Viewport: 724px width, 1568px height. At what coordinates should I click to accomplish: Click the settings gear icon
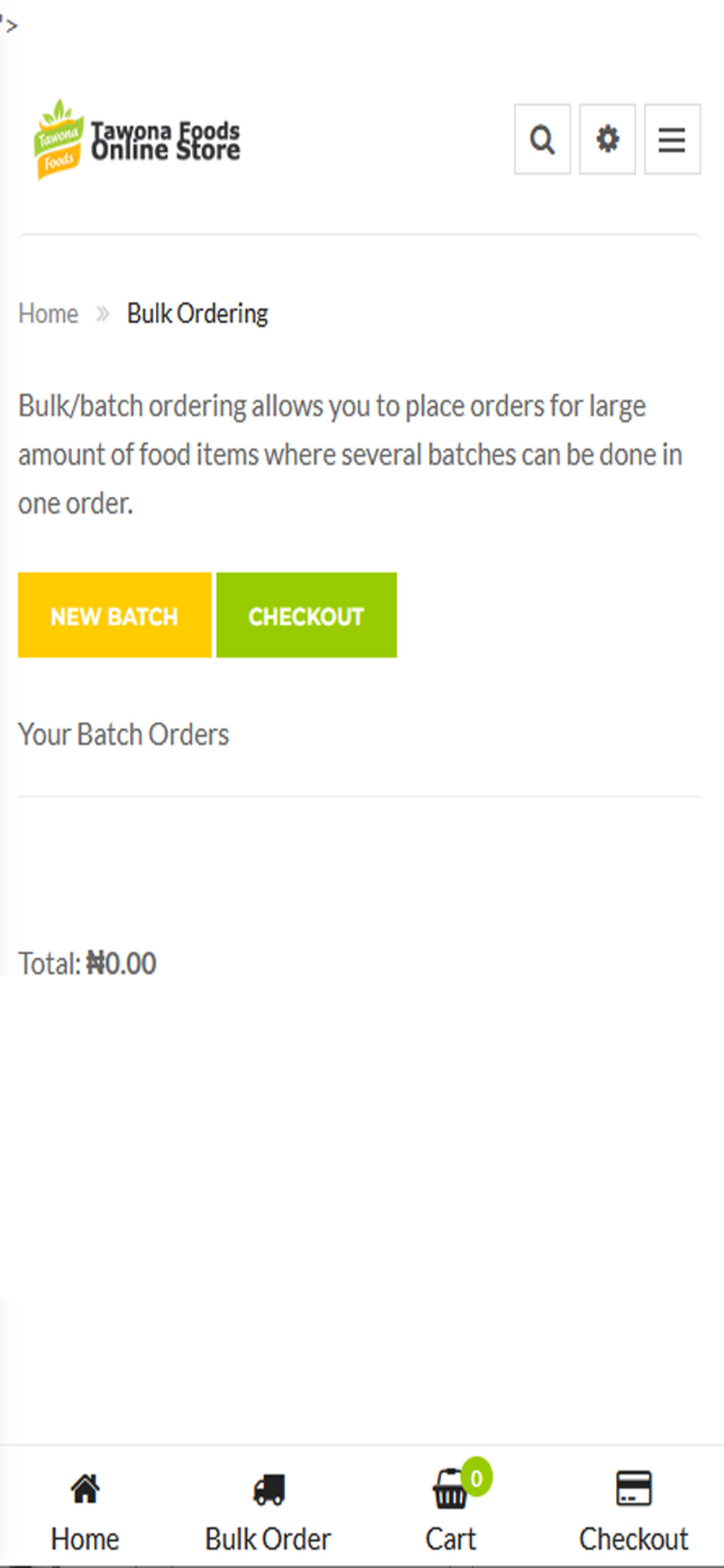[x=607, y=140]
